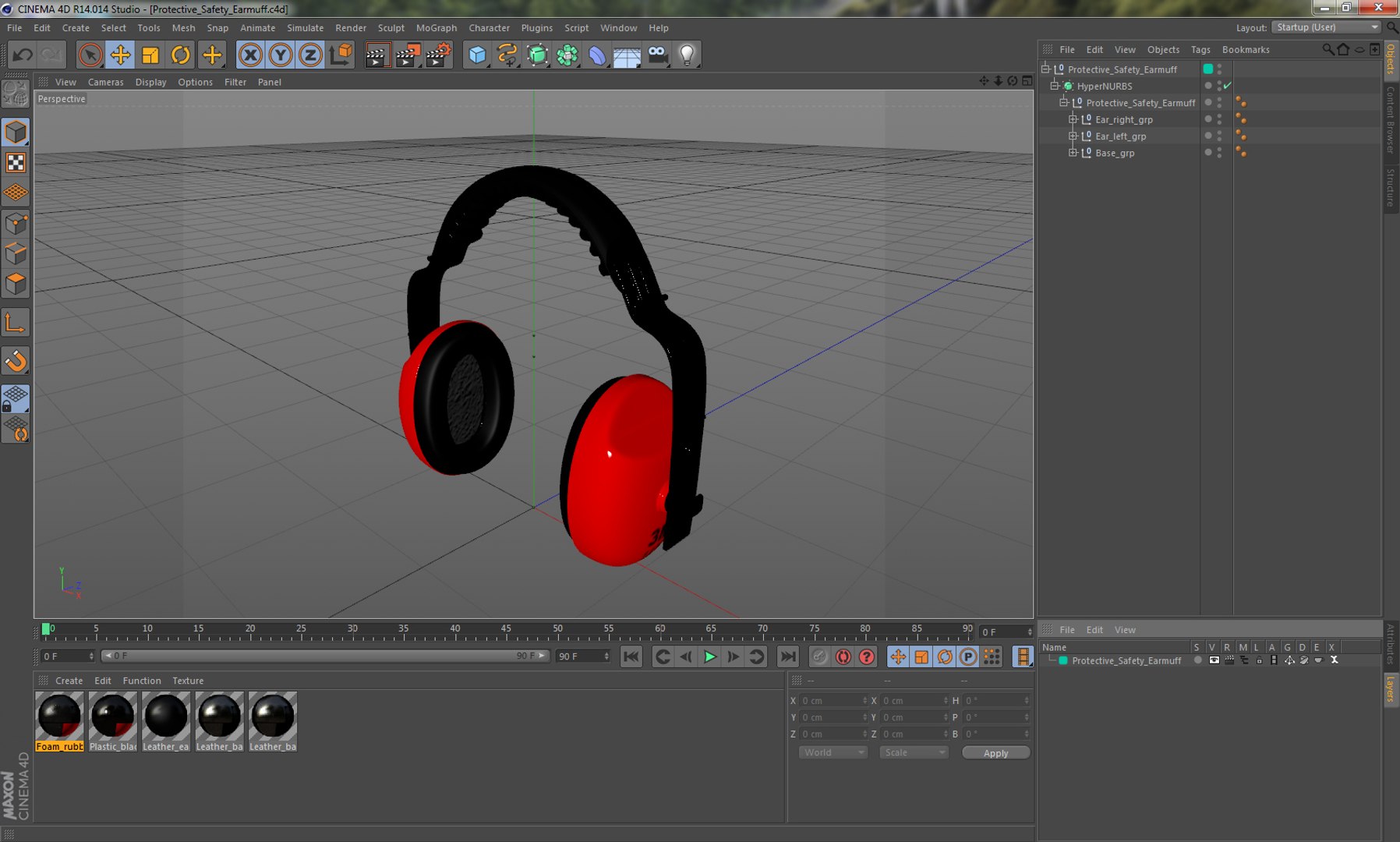
Task: Open the Deformer (bend) object tool
Action: tap(597, 55)
